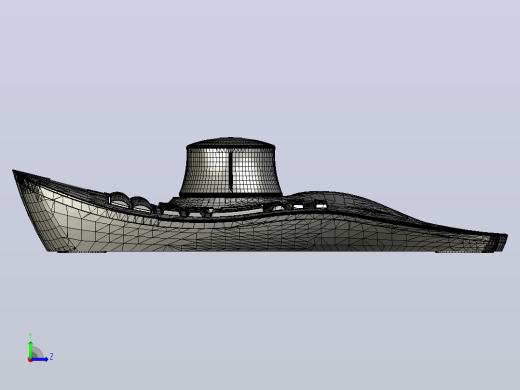This screenshot has width=520, height=390.
Task: Select the domed cylindrical knob on the model
Action: click(x=231, y=167)
